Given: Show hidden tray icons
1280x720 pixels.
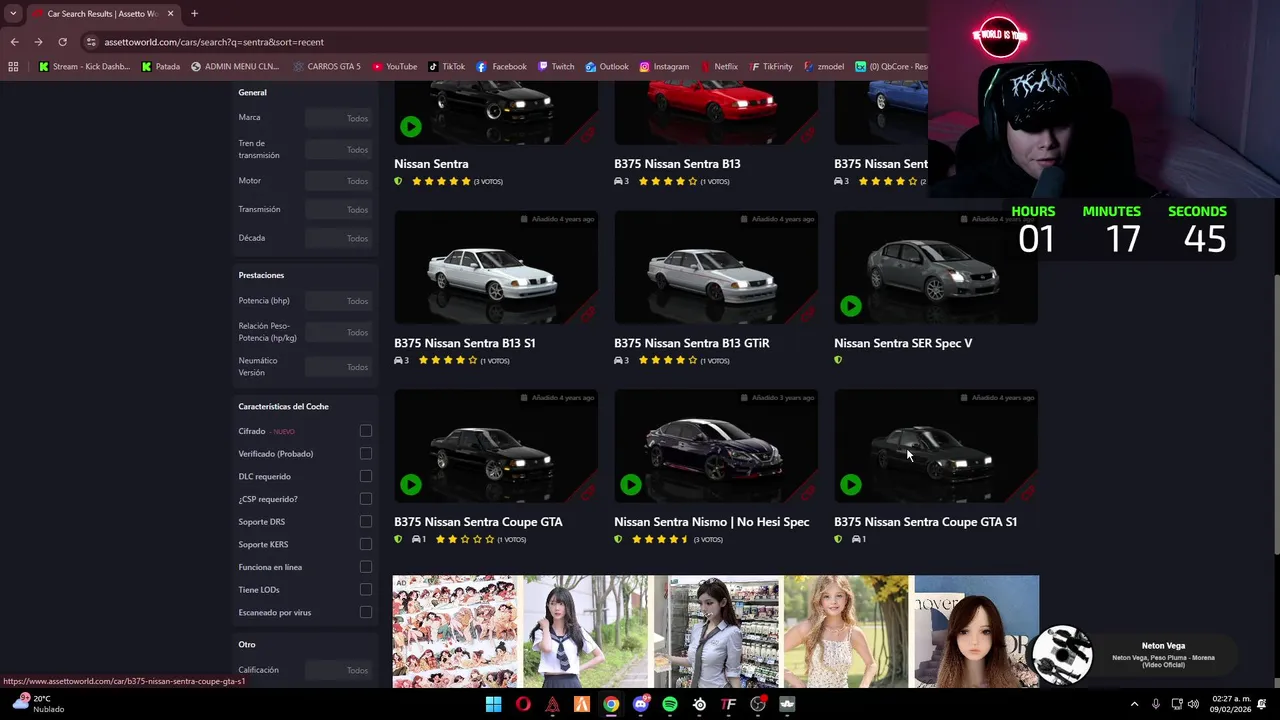Looking at the screenshot, I should pos(1134,704).
